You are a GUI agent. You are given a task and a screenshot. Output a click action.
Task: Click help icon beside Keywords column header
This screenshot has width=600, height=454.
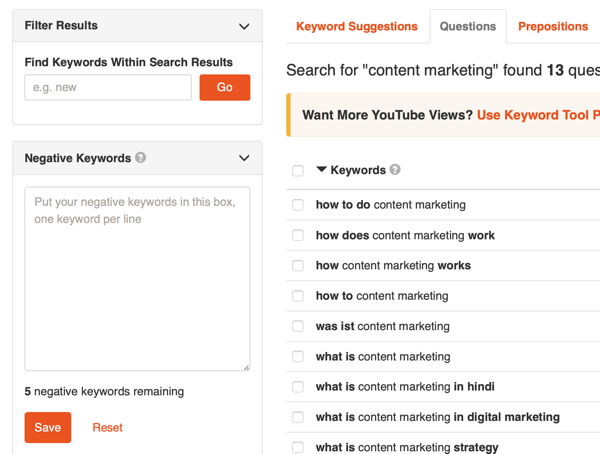coord(395,169)
